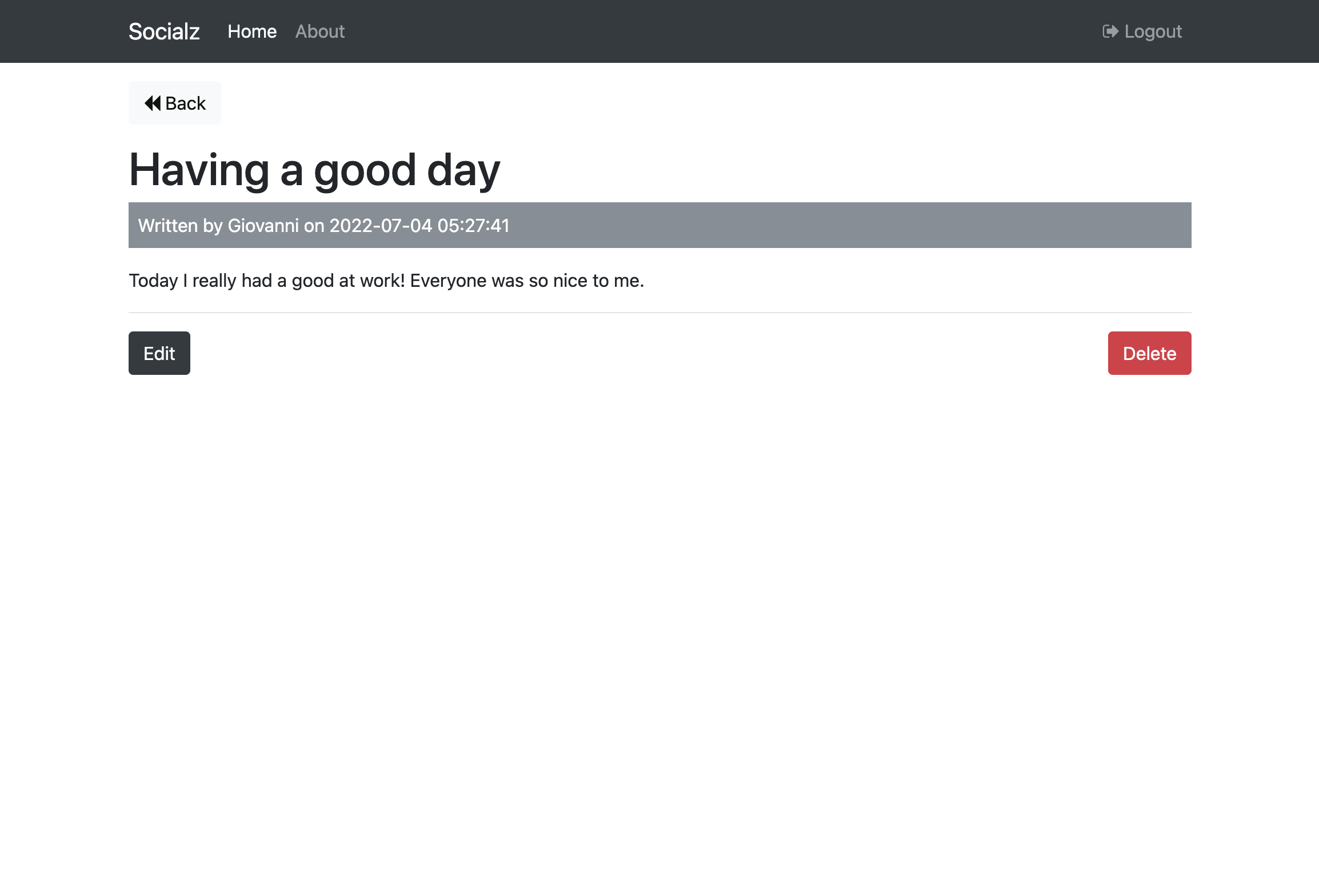Click the author name Giovanni

tap(263, 226)
